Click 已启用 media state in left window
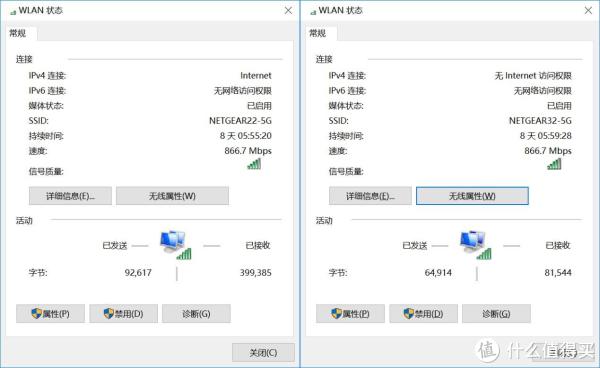This screenshot has width=600, height=368. click(x=259, y=106)
